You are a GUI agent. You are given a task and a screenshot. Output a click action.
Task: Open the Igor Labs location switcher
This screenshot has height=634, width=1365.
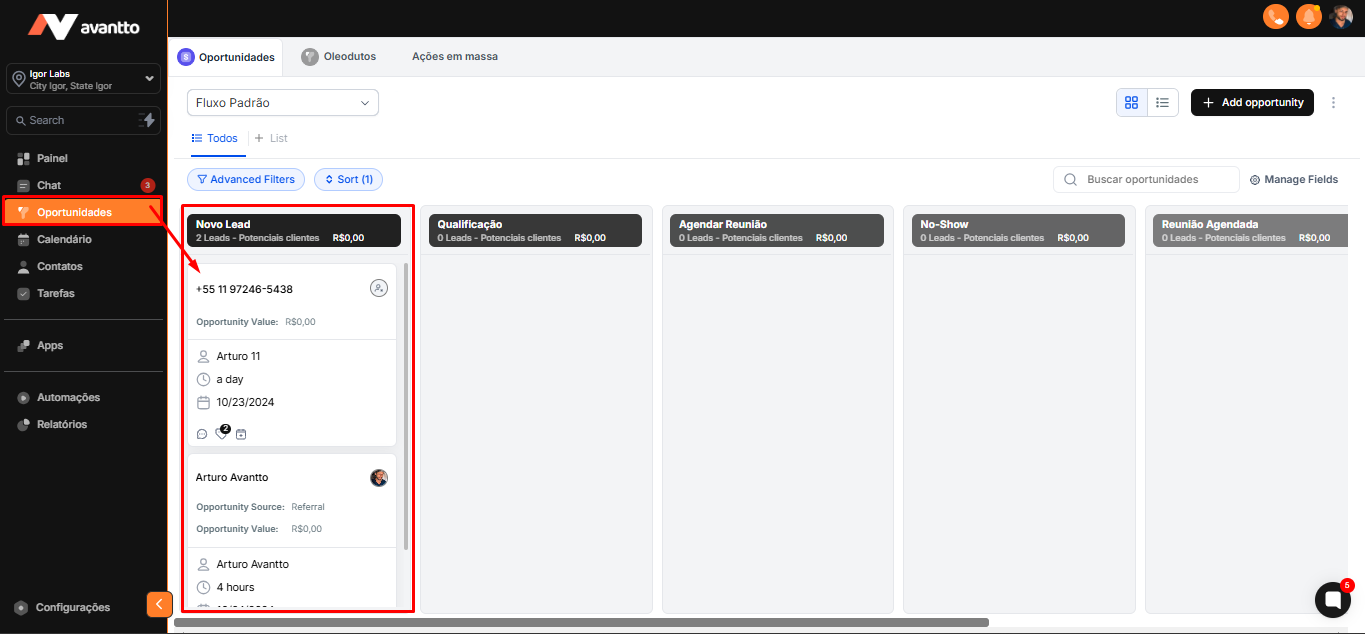click(83, 79)
